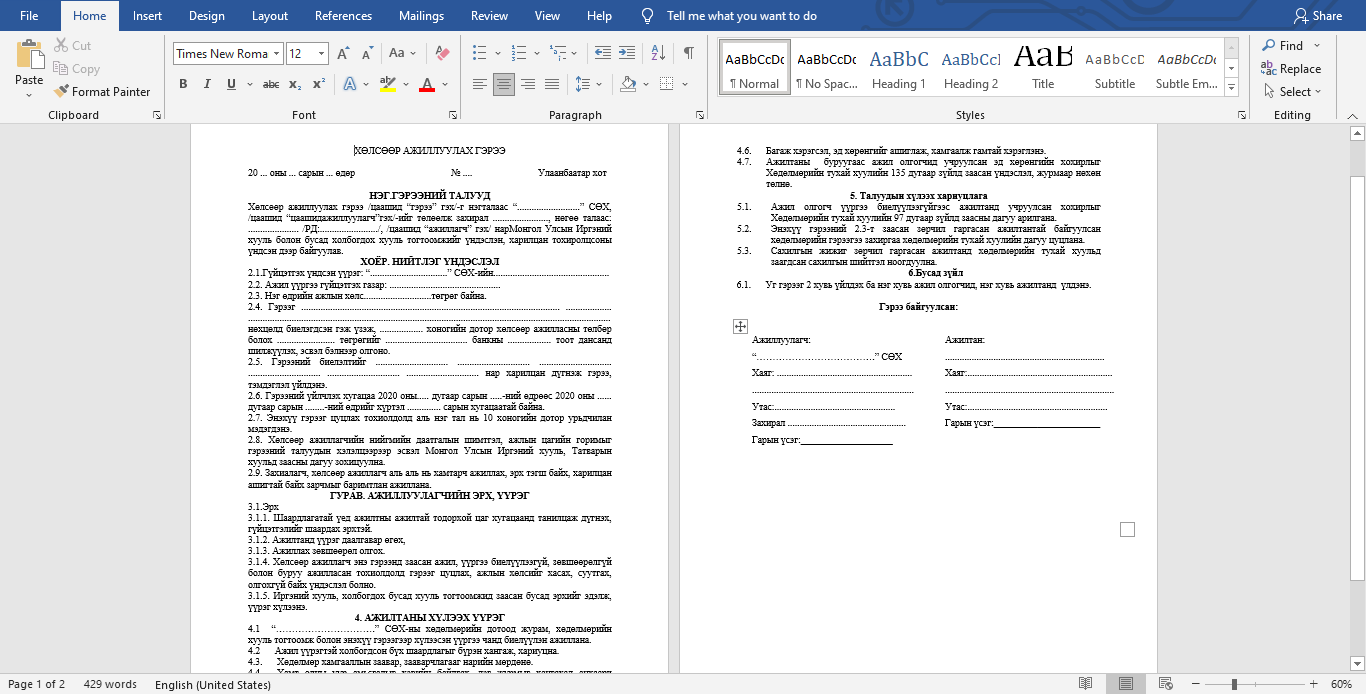Viewport: 1366px width, 694px height.
Task: Switch to Read Mode view in the status bar
Action: coord(1086,684)
